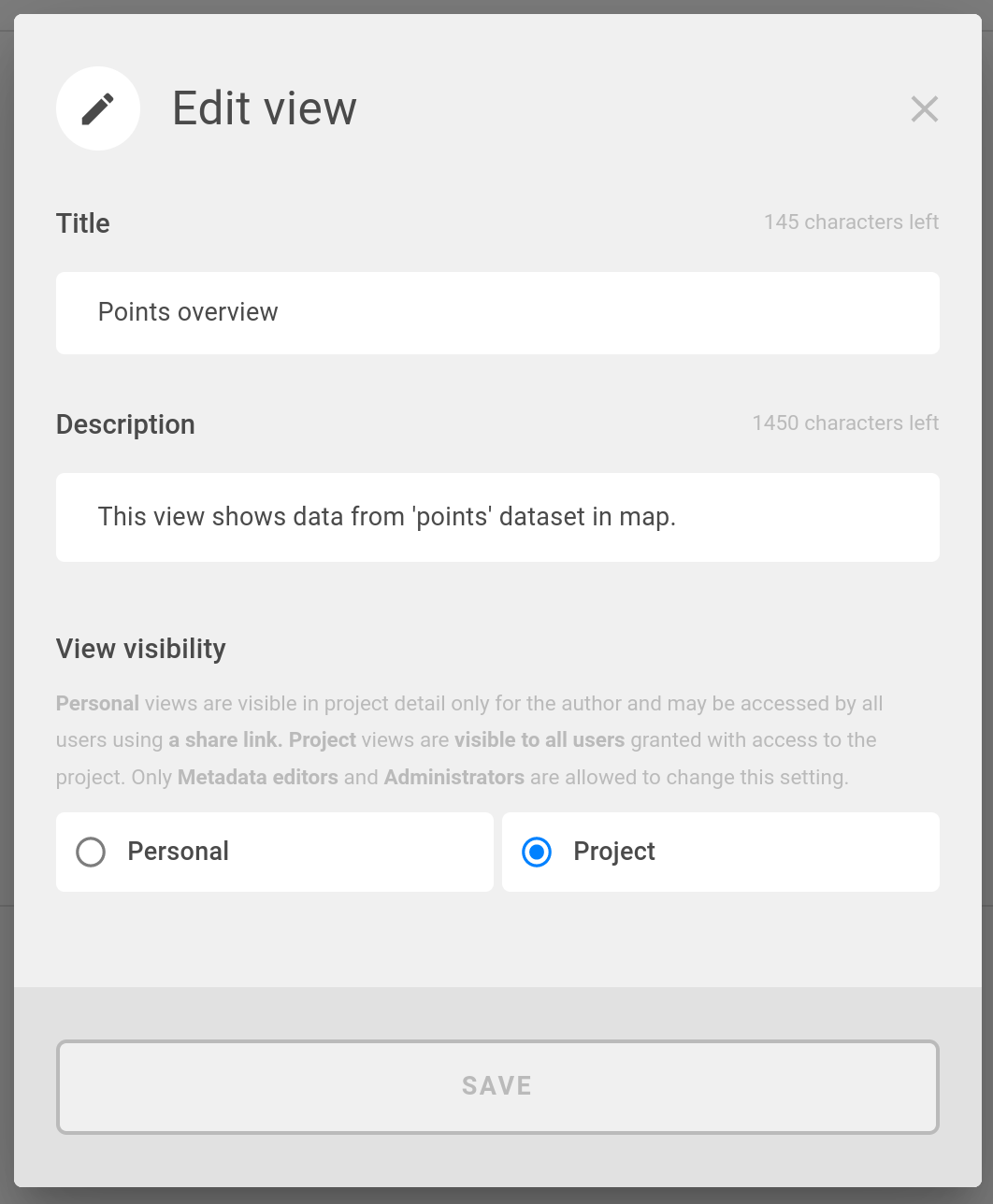This screenshot has height=1204, width=993.
Task: Click the Title field label
Action: click(x=83, y=223)
